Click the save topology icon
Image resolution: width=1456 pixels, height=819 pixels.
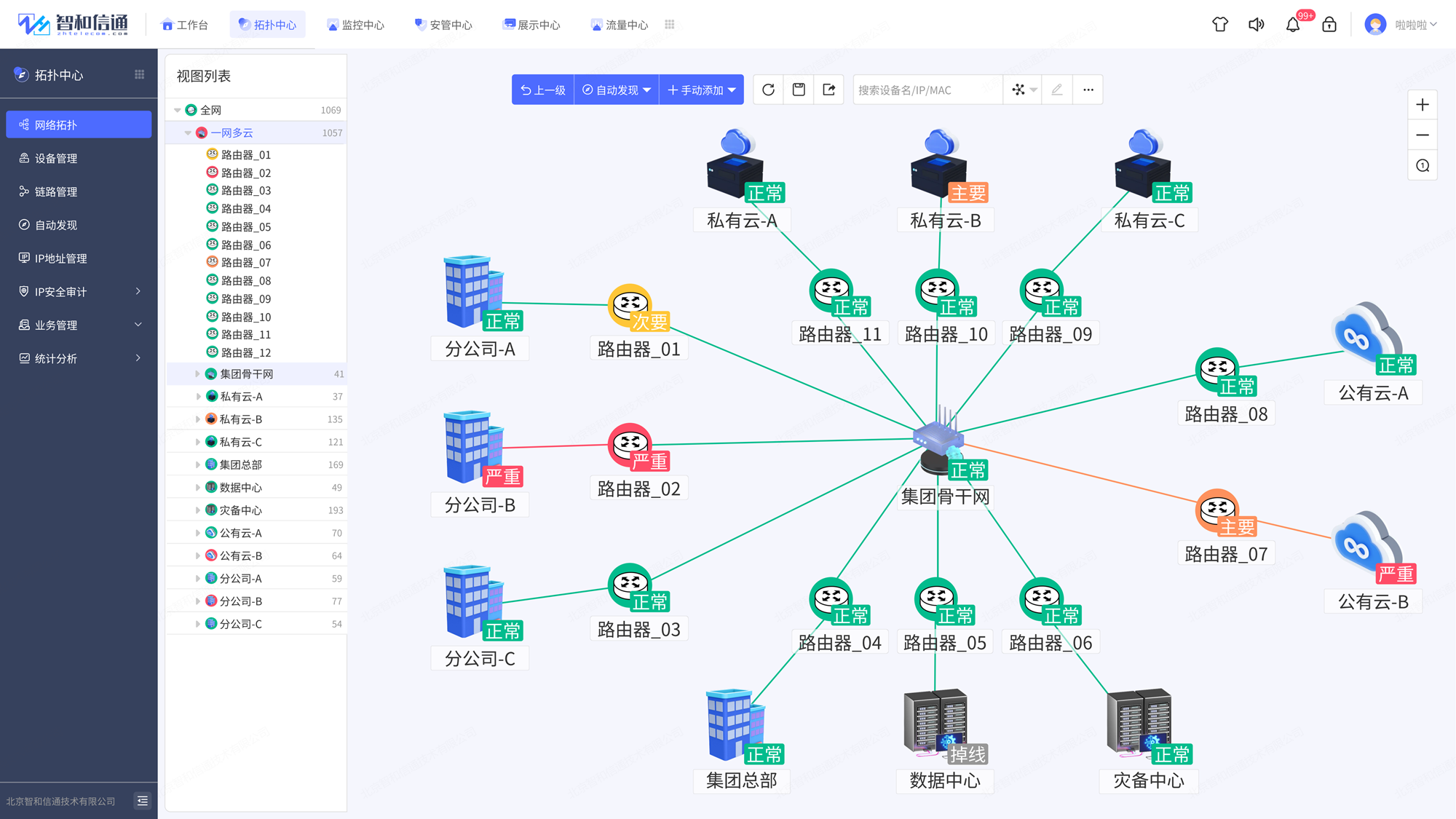pyautogui.click(x=799, y=90)
